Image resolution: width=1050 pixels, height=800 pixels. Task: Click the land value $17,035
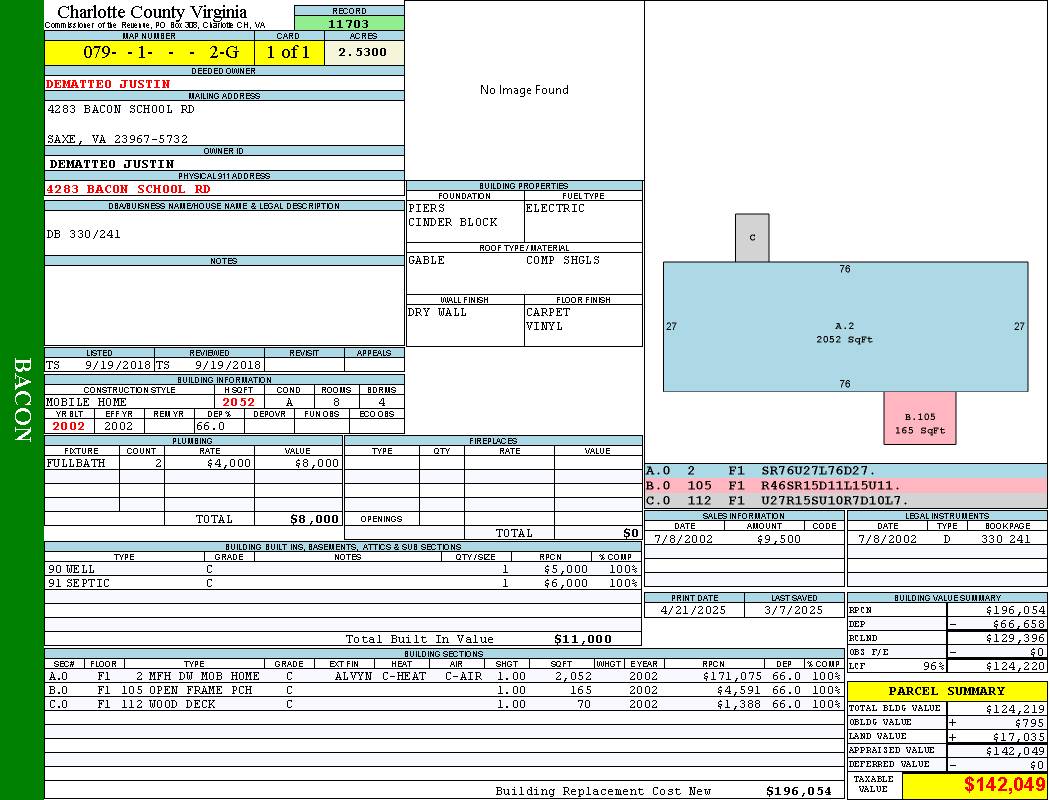[1019, 736]
